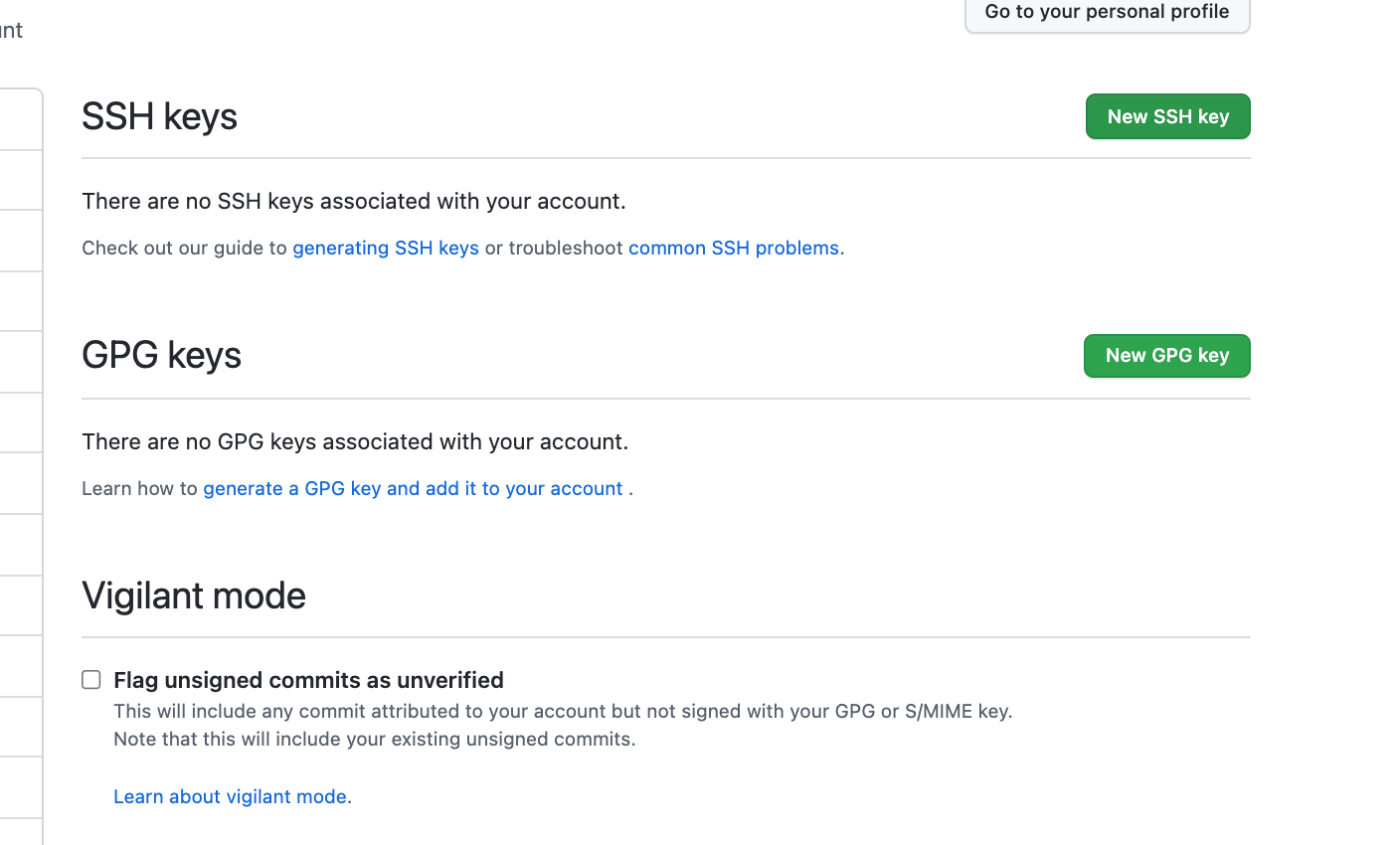Screen dimensions: 1400x845
Task: Follow the generate a GPG key link
Action: click(x=413, y=488)
